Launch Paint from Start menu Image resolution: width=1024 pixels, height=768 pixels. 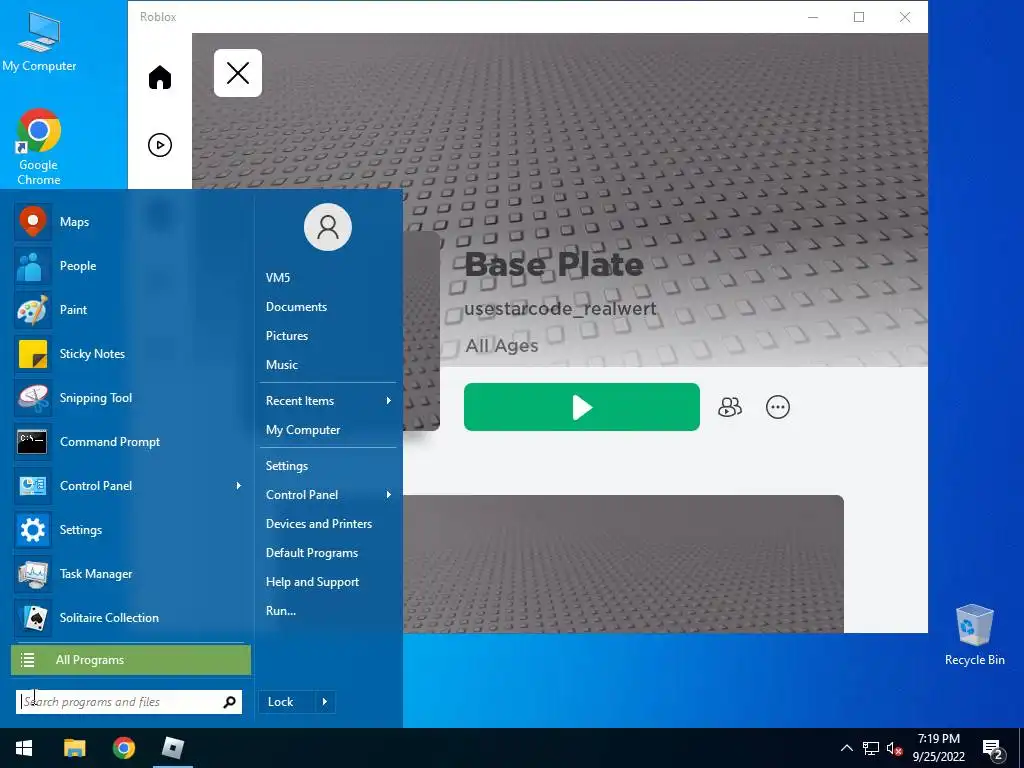point(129,310)
